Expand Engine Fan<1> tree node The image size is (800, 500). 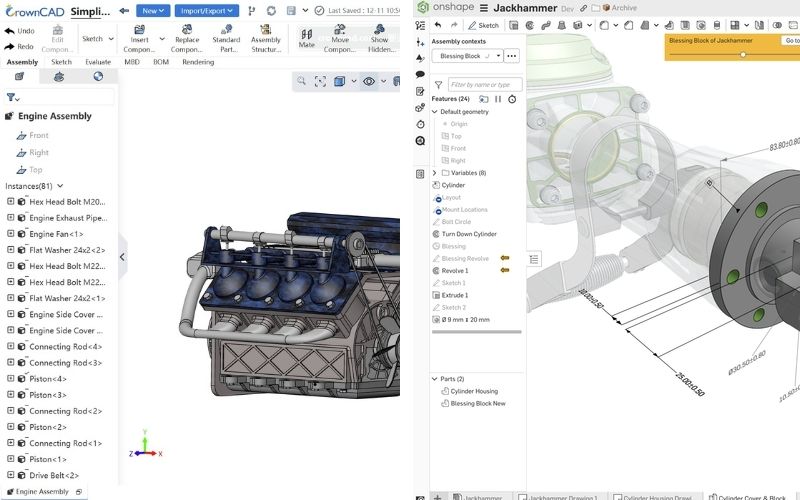point(10,234)
